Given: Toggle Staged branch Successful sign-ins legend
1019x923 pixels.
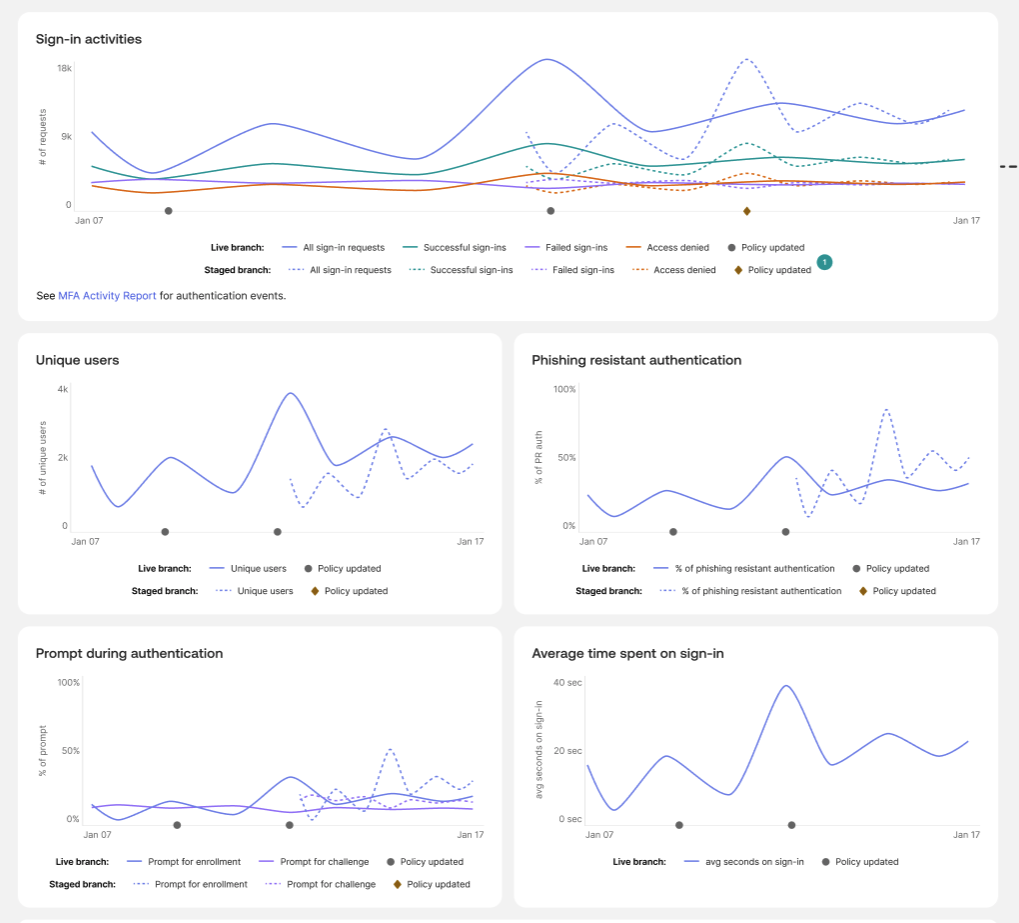Looking at the screenshot, I should 461,270.
